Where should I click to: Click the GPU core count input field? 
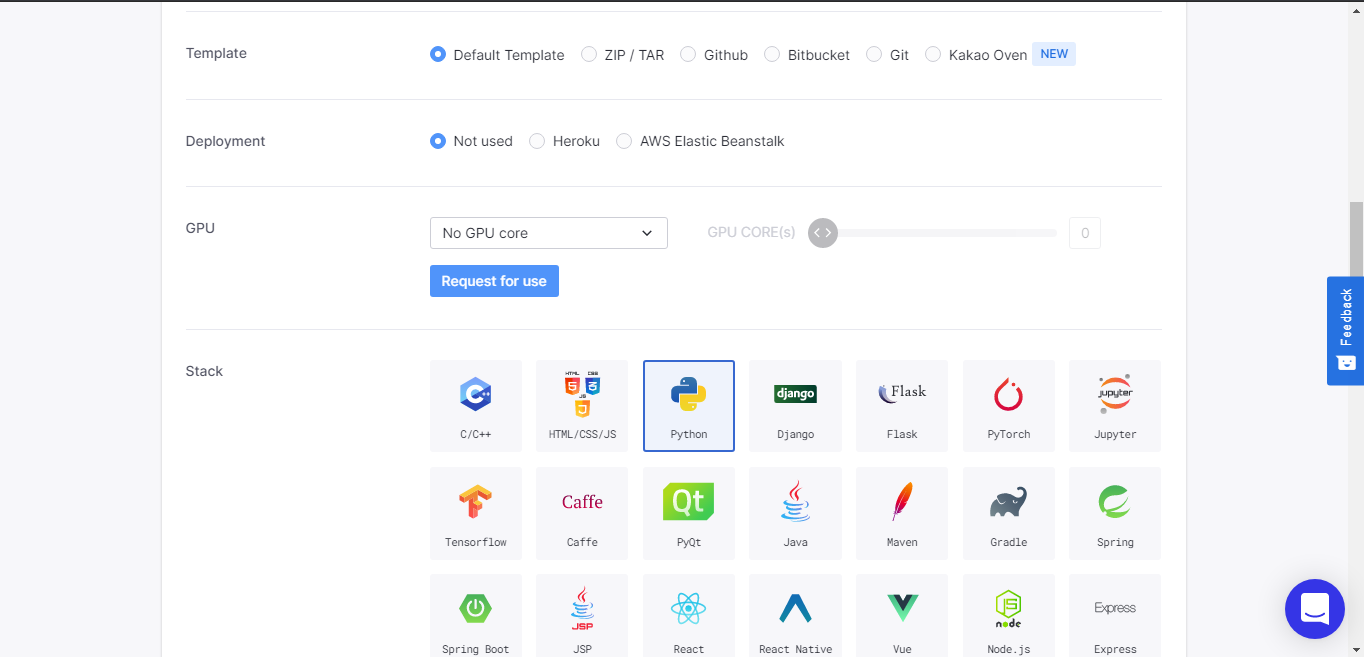click(x=1084, y=233)
